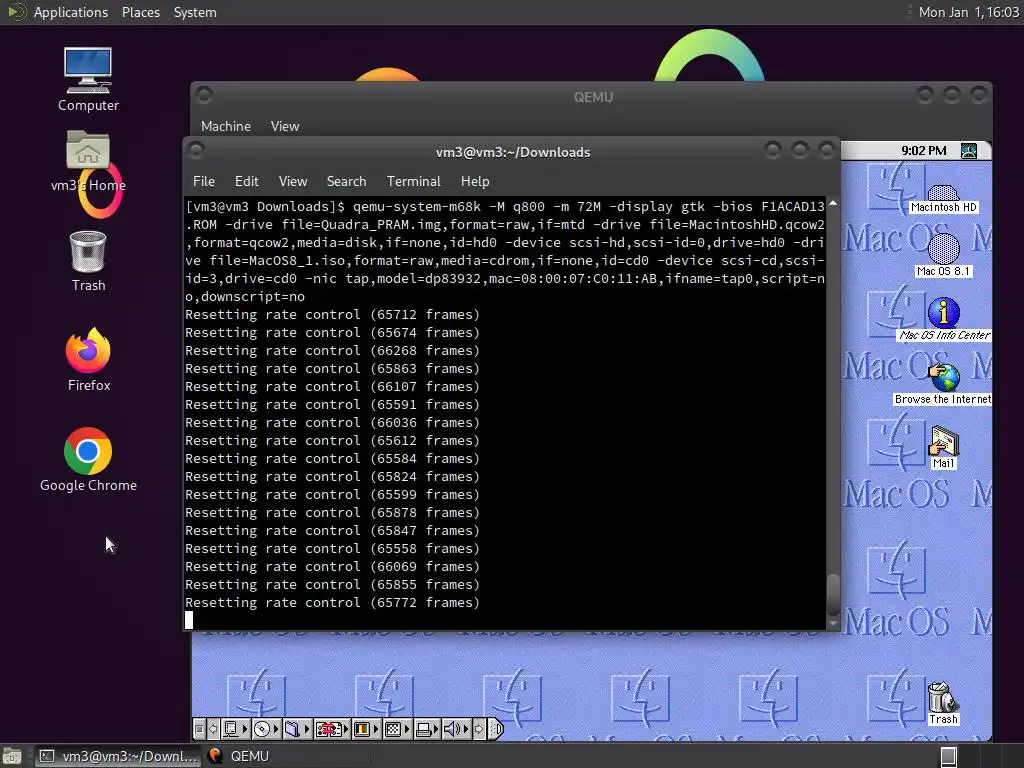Click the Control Strip left scroll arrow
Screen dimensions: 1024x768
coord(213,729)
